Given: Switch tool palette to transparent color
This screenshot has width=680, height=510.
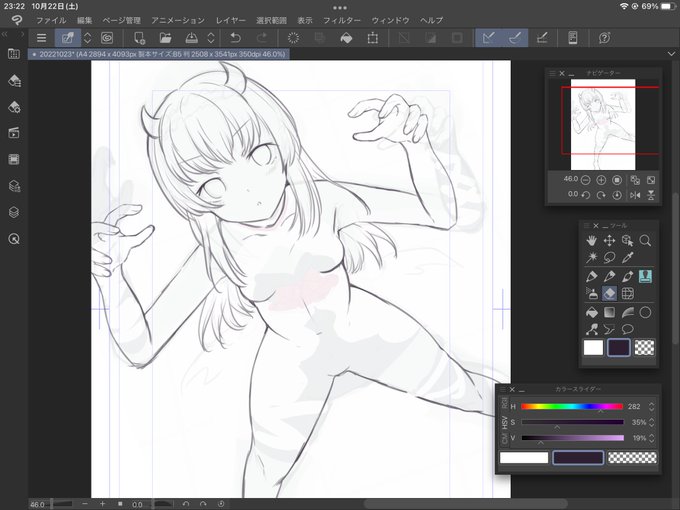Looking at the screenshot, I should [x=644, y=347].
